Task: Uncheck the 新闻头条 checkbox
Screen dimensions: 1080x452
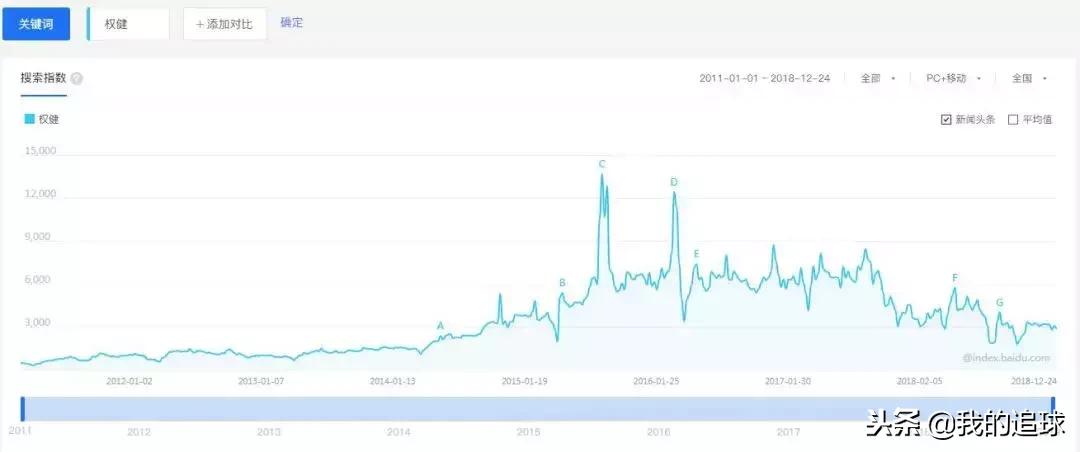Action: (x=946, y=120)
